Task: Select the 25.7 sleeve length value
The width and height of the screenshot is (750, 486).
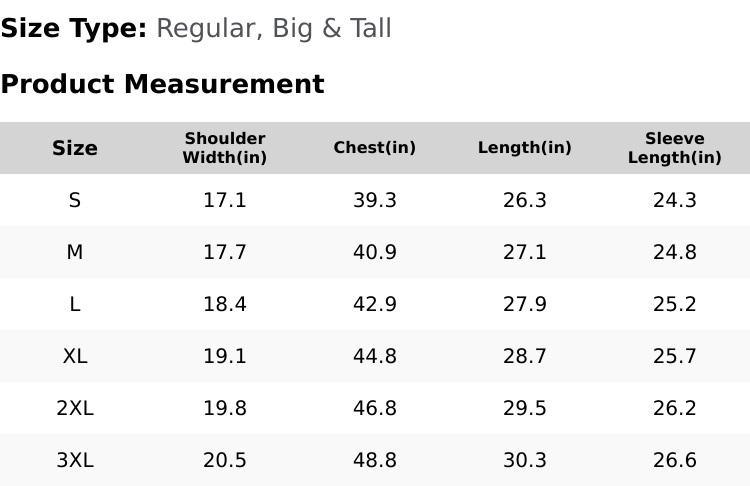Action: (675, 356)
